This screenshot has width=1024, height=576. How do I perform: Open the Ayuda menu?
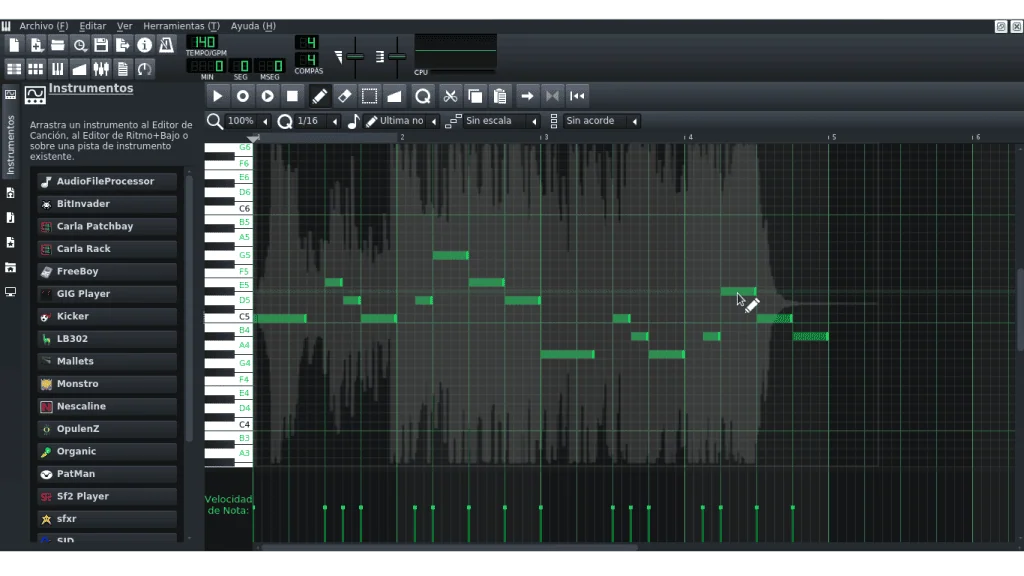coord(253,26)
